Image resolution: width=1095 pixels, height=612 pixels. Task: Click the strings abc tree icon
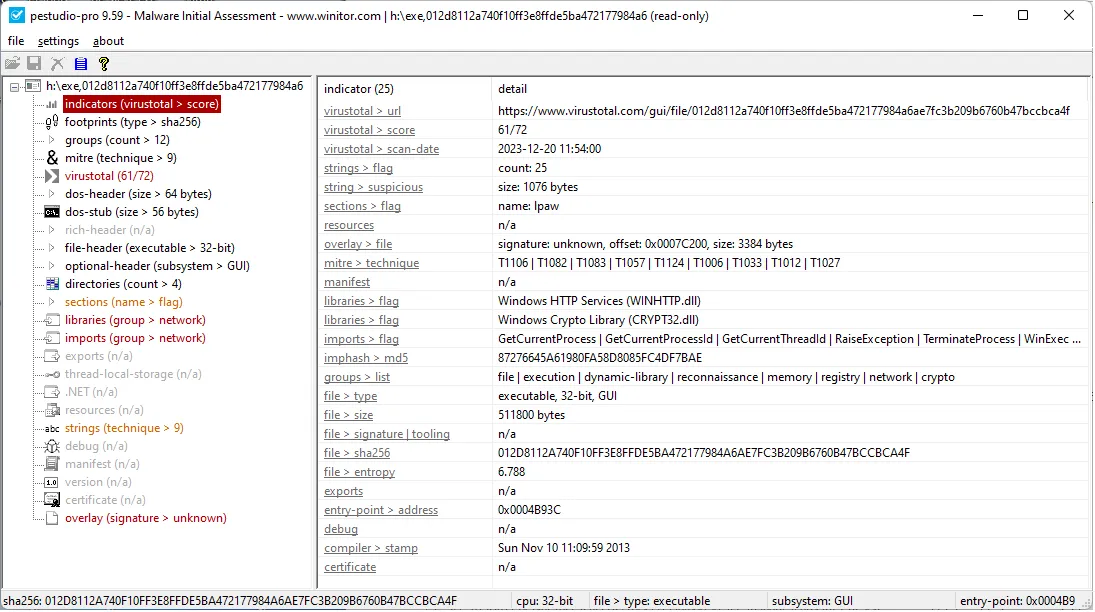tap(52, 428)
